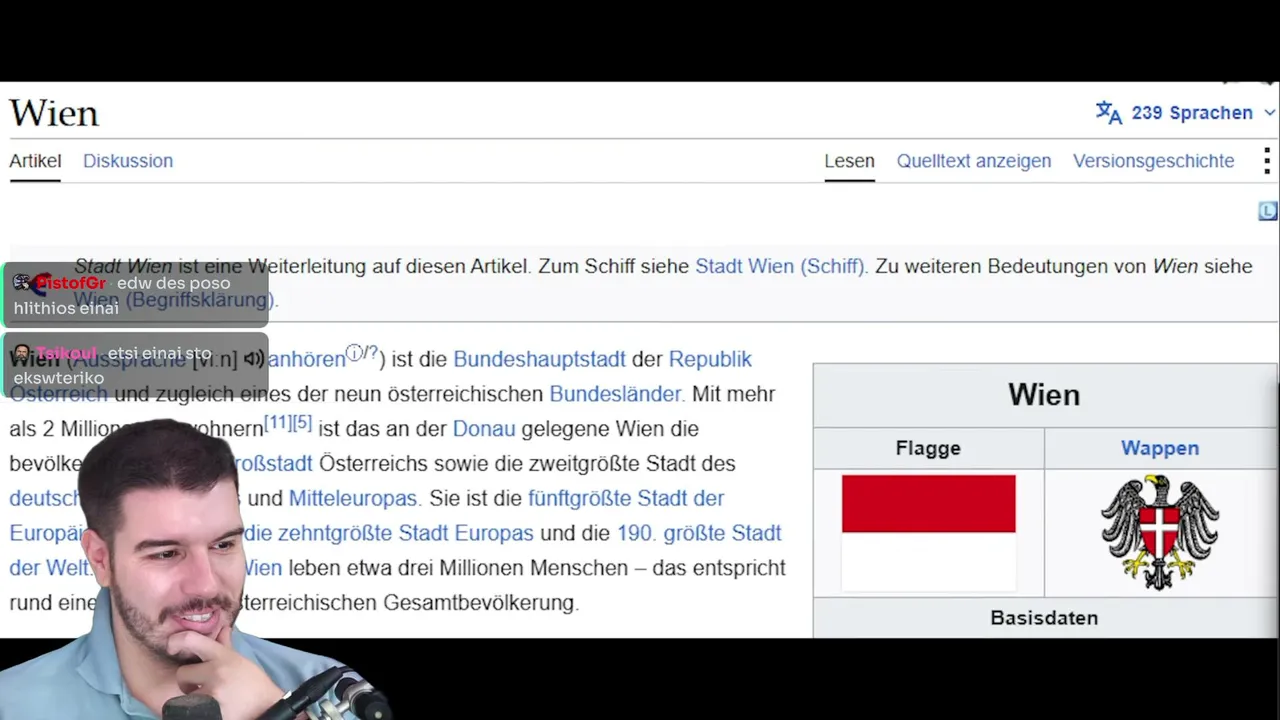Click the Wien title of the infobox
This screenshot has width=1280, height=720.
[1044, 395]
